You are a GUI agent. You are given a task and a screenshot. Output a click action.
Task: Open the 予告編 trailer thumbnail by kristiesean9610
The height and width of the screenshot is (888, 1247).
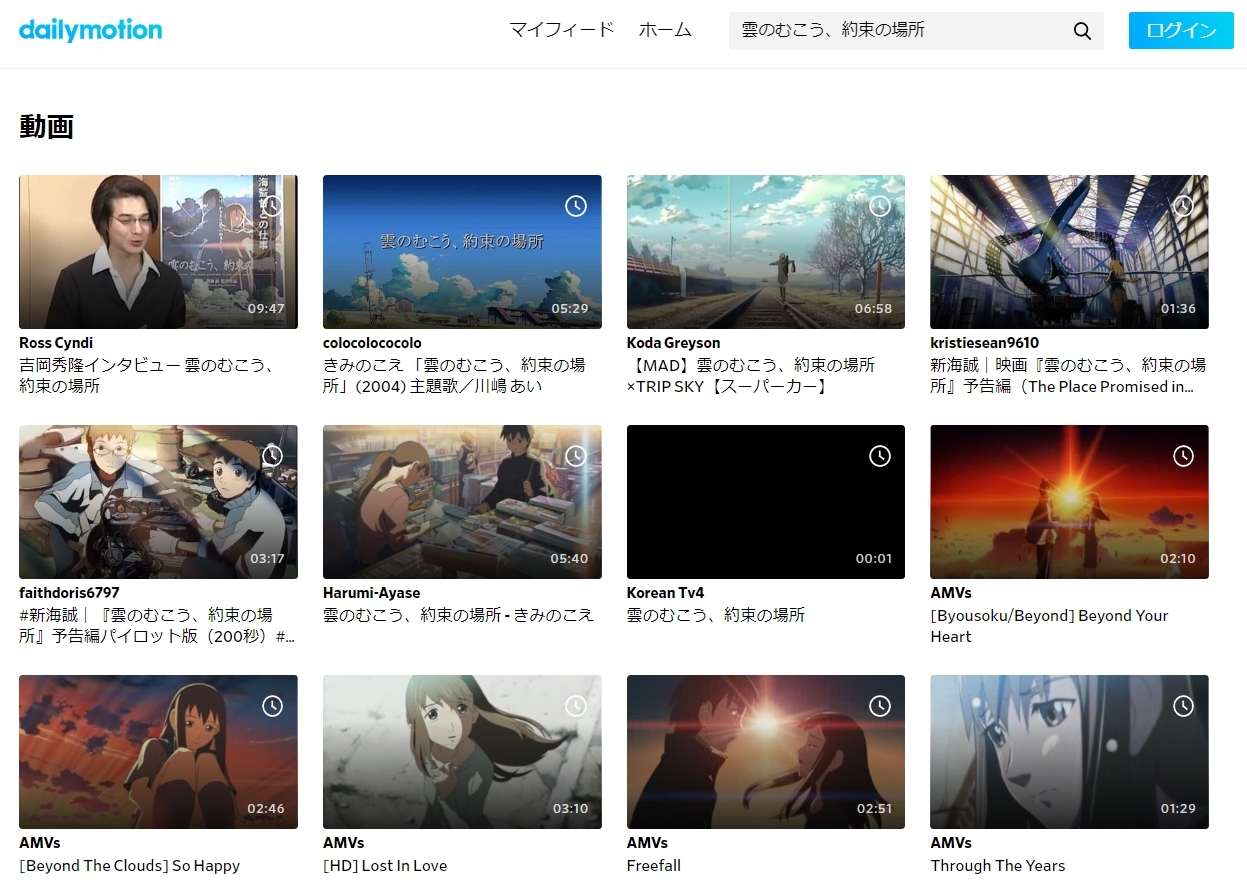click(1069, 252)
